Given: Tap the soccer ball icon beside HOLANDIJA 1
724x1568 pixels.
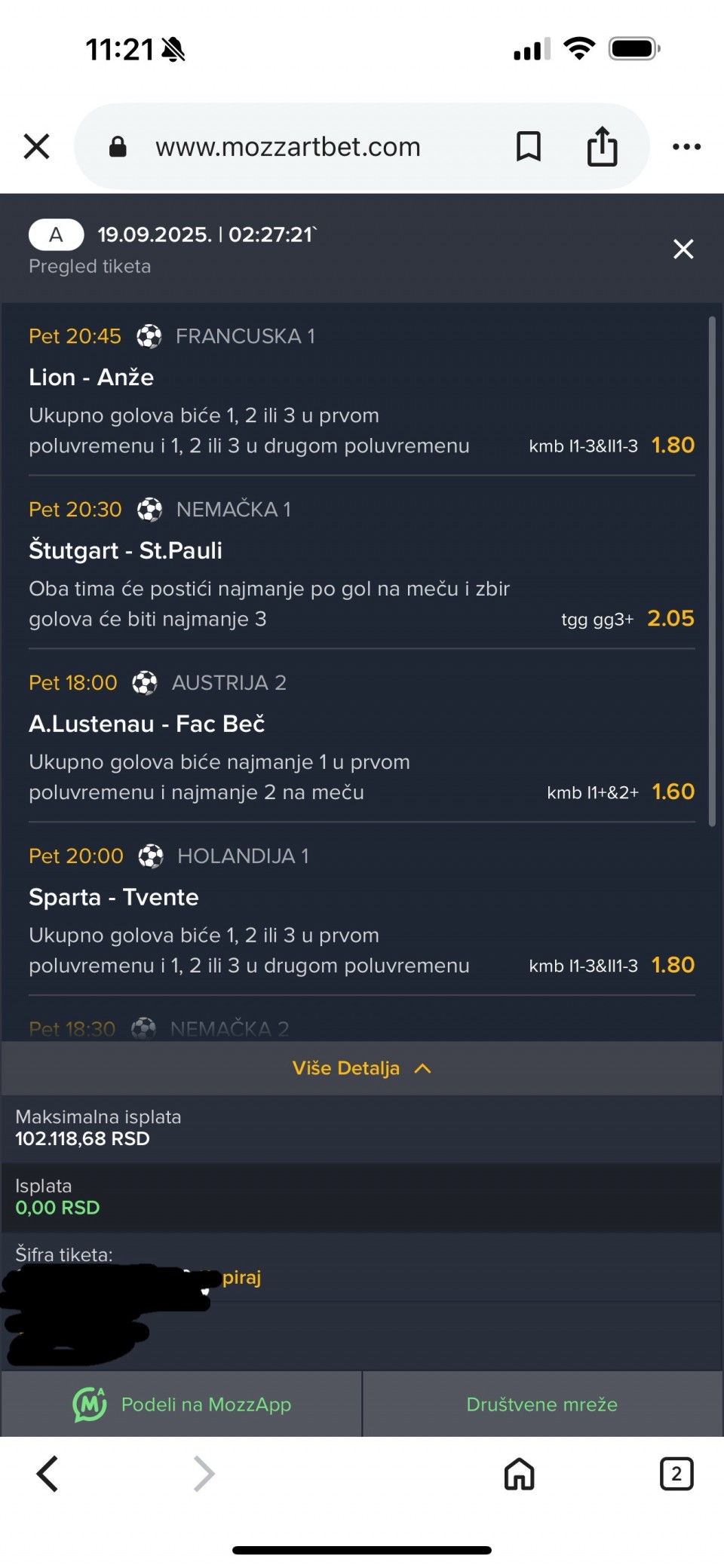Looking at the screenshot, I should pos(151,856).
